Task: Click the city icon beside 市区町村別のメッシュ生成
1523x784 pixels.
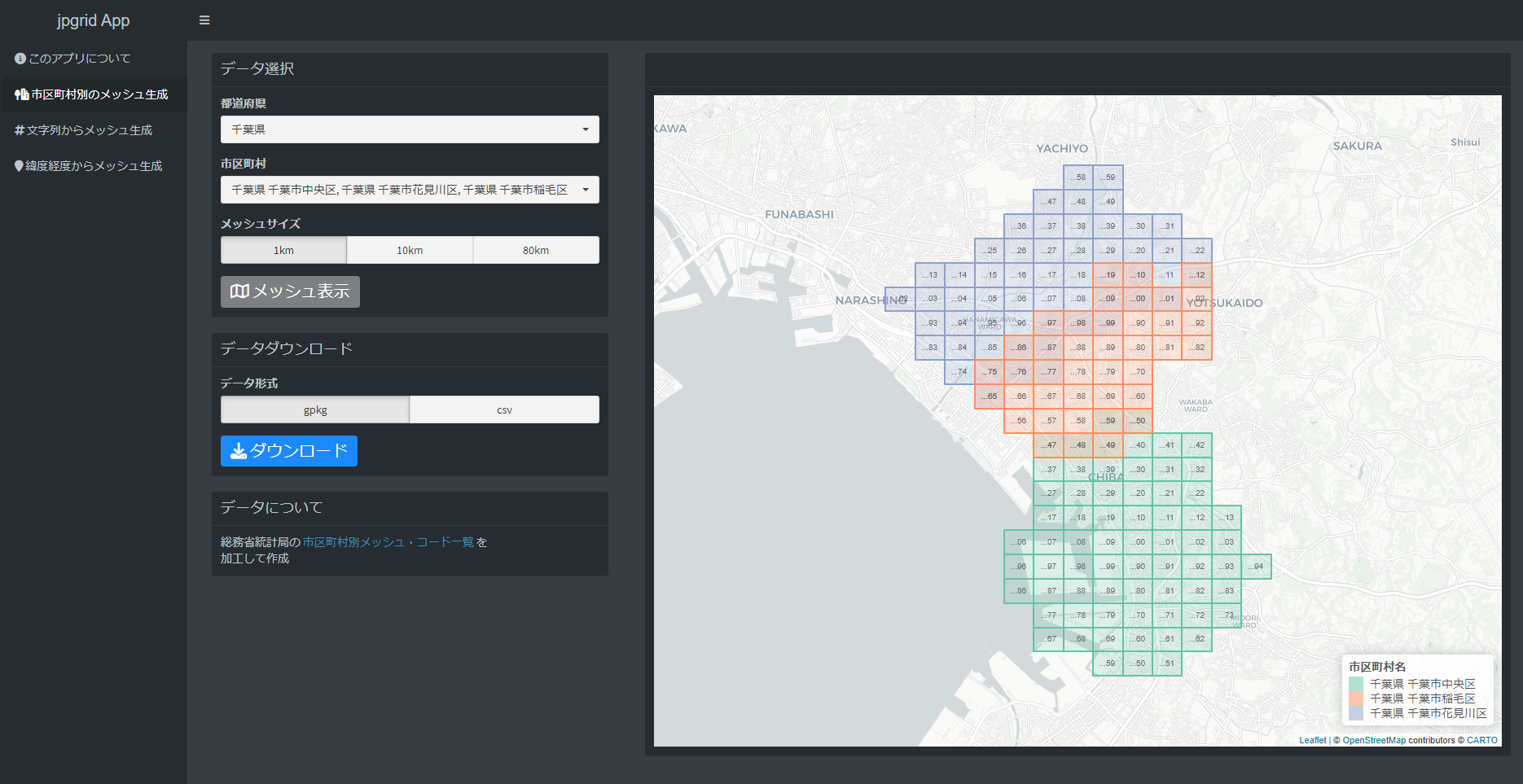Action: pyautogui.click(x=22, y=94)
